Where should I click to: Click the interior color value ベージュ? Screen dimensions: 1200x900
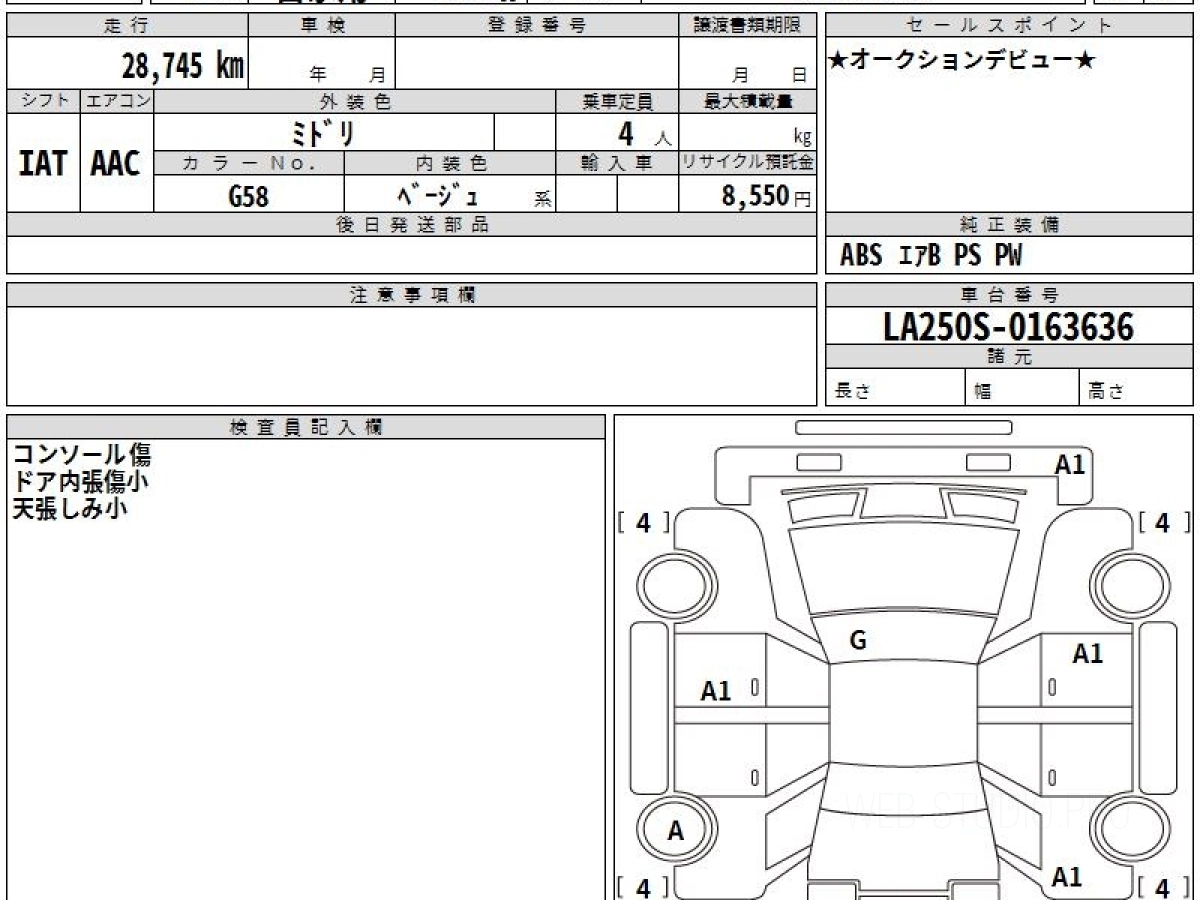[437, 196]
